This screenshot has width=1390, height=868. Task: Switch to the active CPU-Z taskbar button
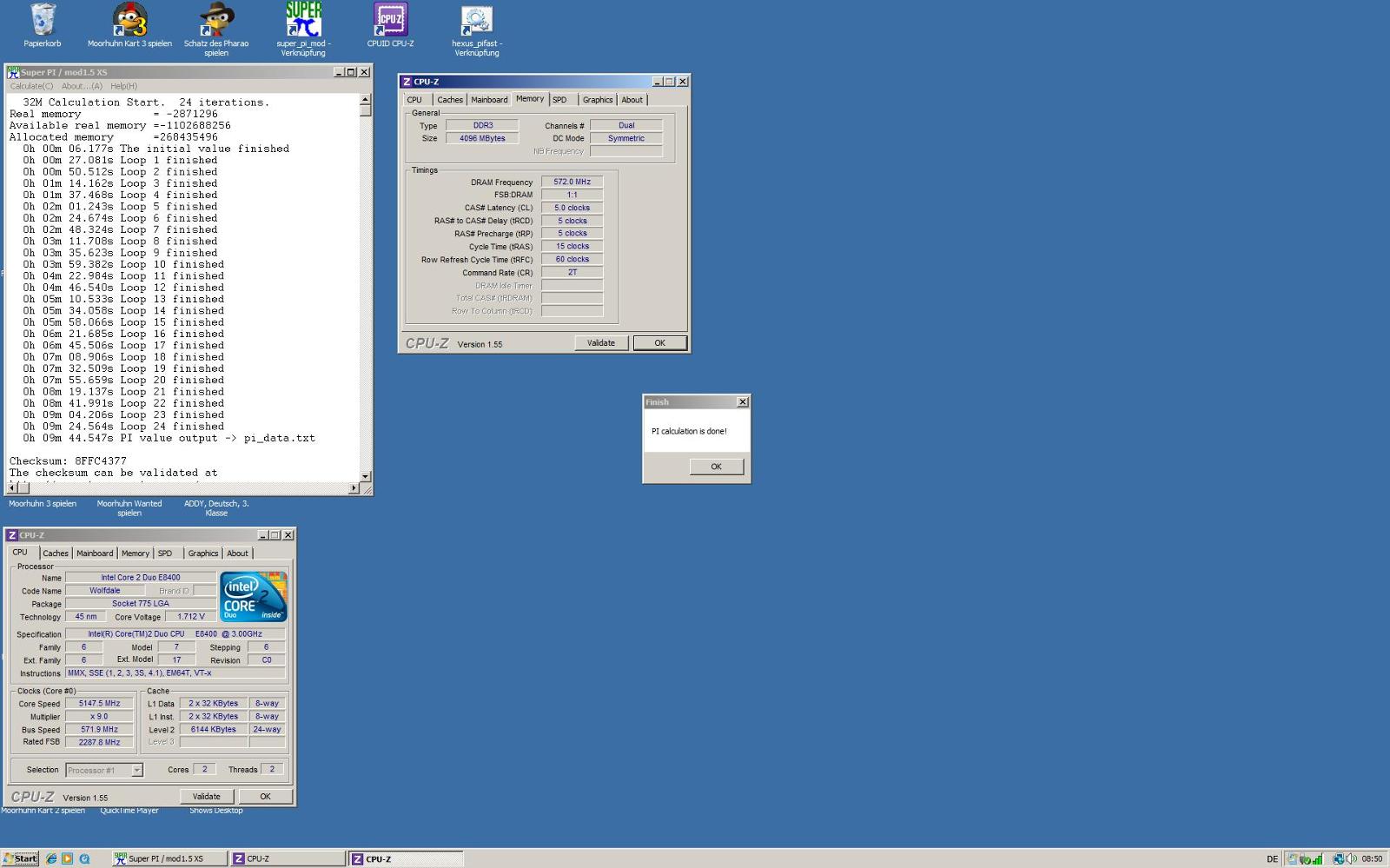click(x=406, y=858)
